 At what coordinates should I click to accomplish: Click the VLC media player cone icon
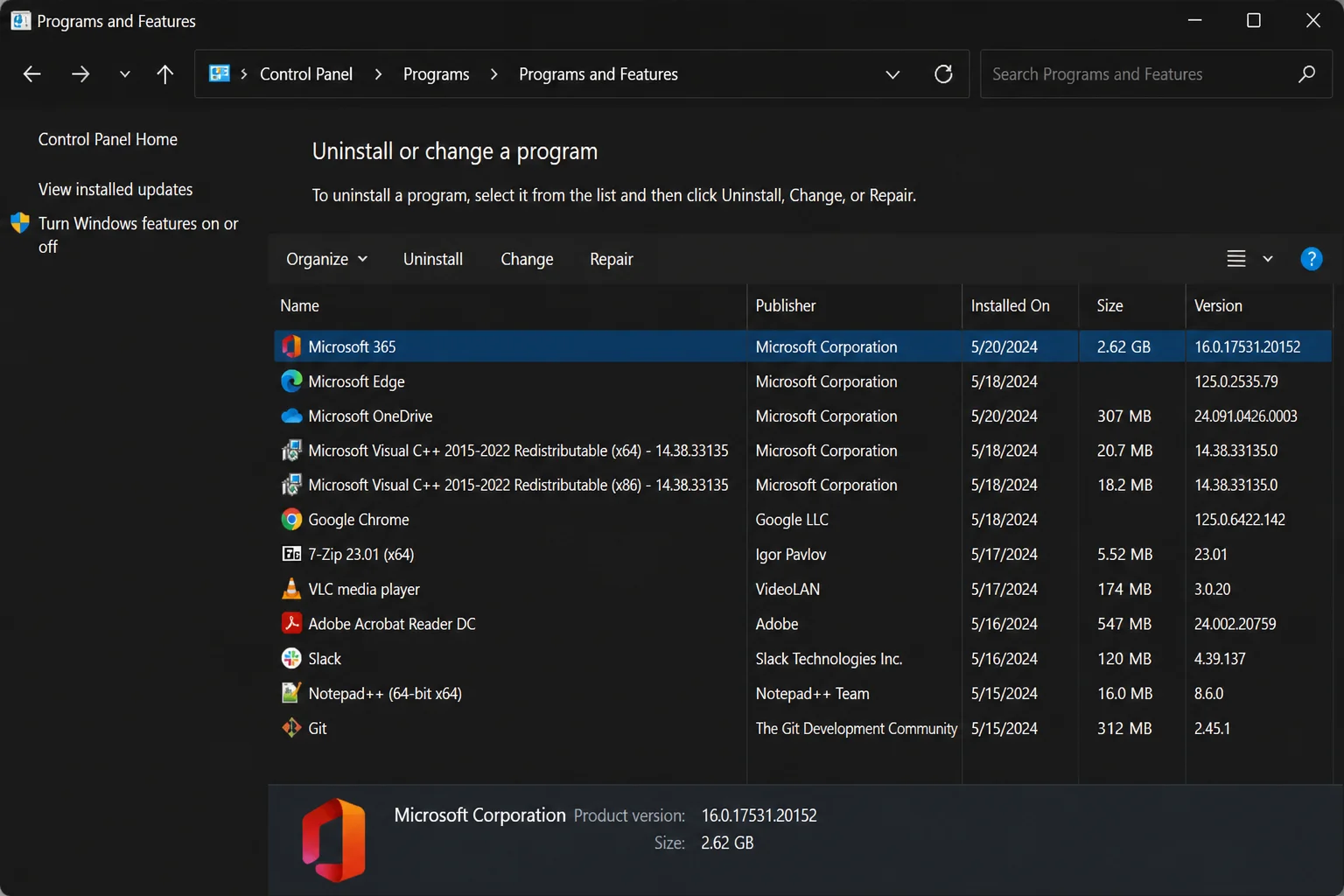[x=291, y=589]
